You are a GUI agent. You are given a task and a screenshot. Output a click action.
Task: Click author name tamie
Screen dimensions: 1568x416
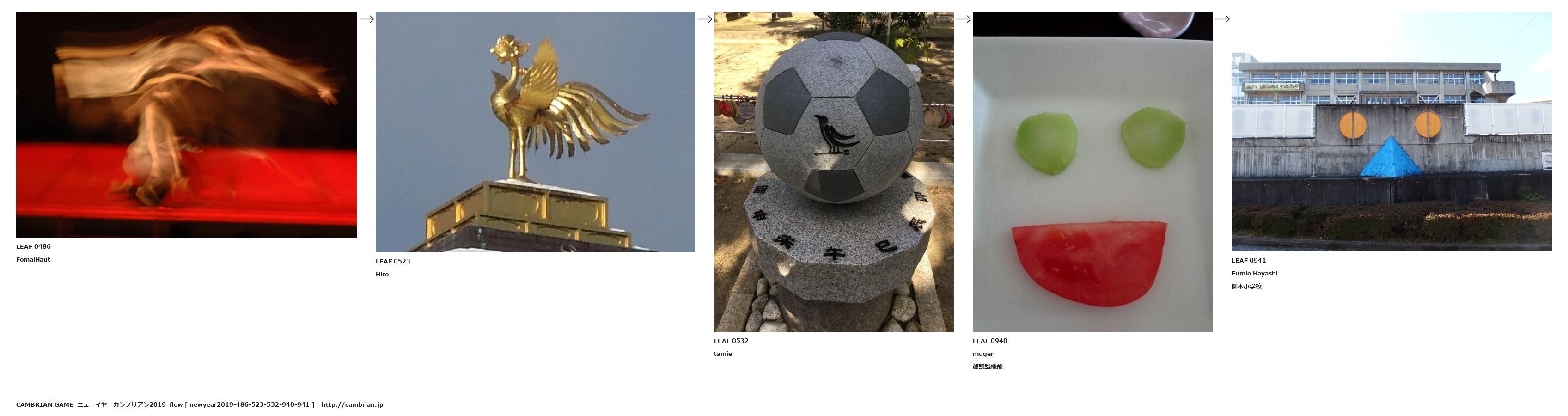click(x=722, y=354)
